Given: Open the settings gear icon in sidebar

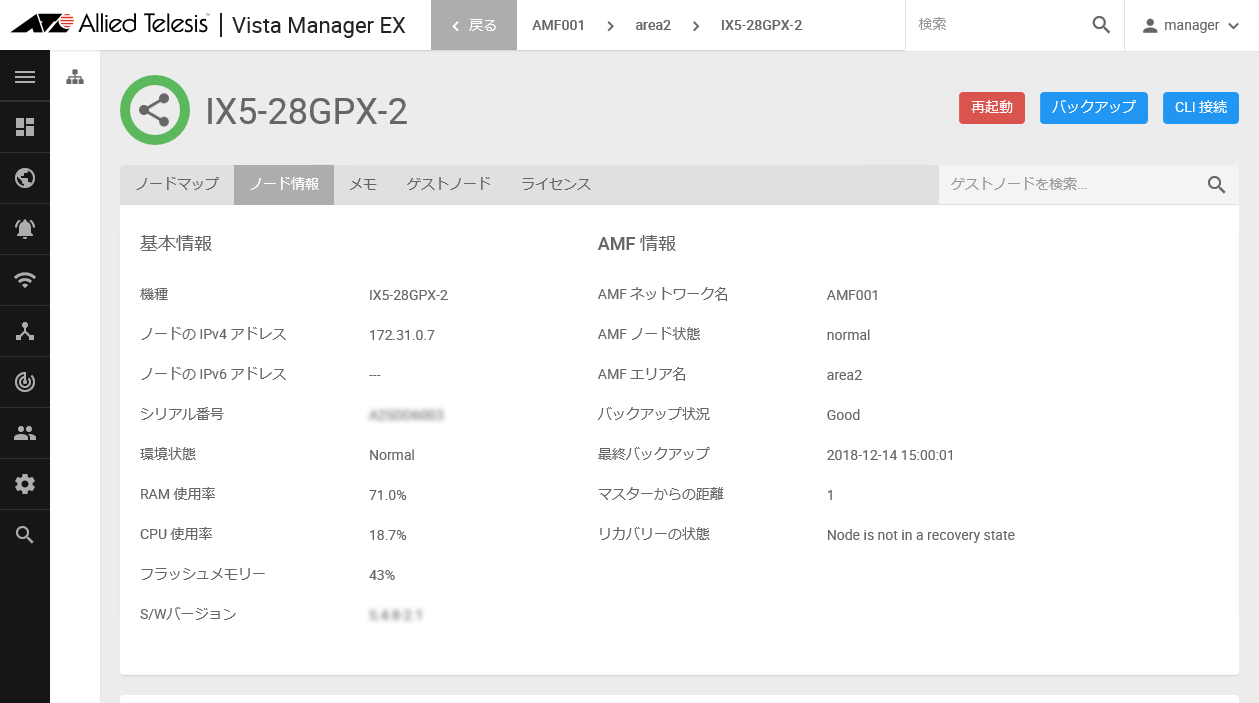Looking at the screenshot, I should coord(25,484).
